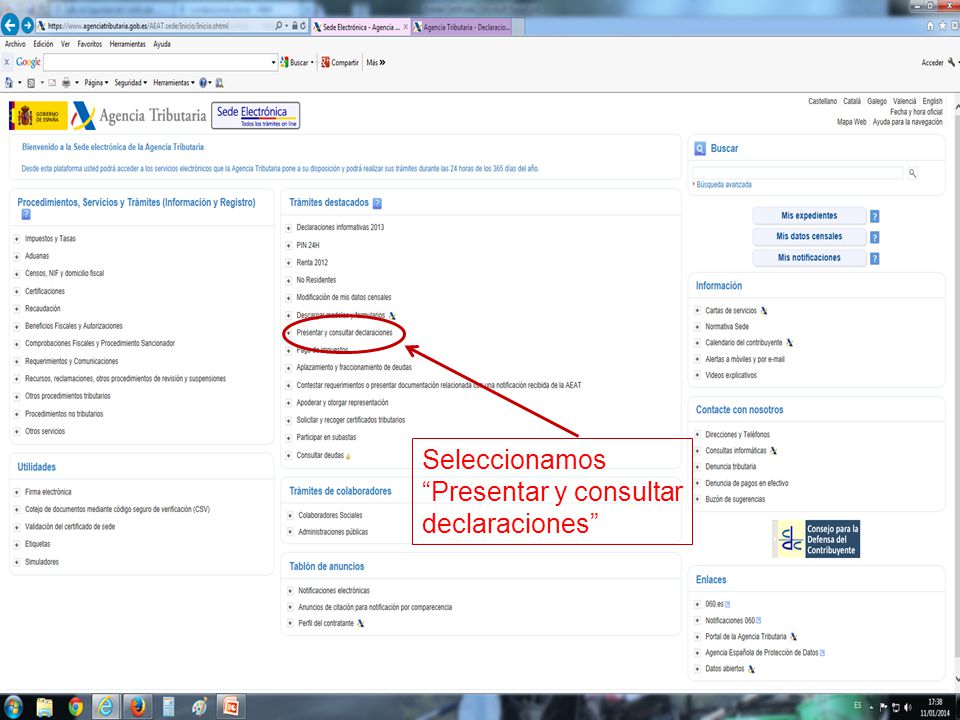The height and width of the screenshot is (720, 960).
Task: Click the Consejo para la Defensa del Contribuyente banner
Action: [x=816, y=539]
